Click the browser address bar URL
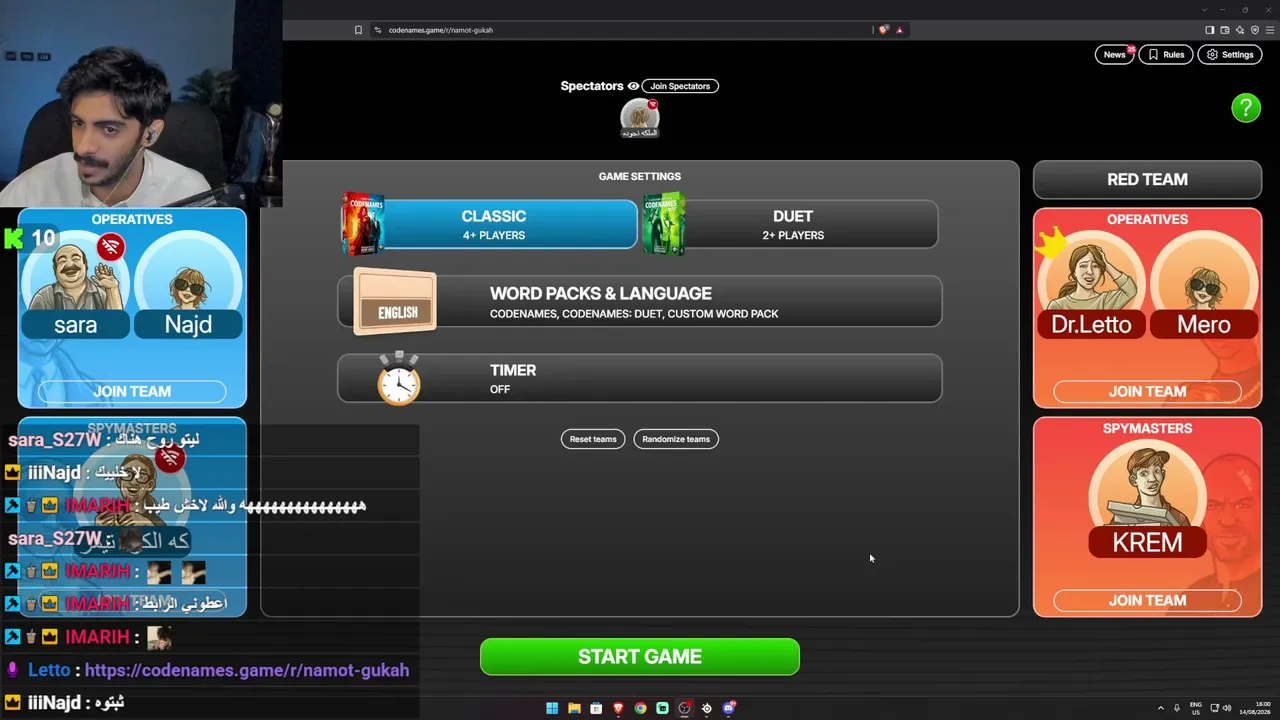 [441, 30]
